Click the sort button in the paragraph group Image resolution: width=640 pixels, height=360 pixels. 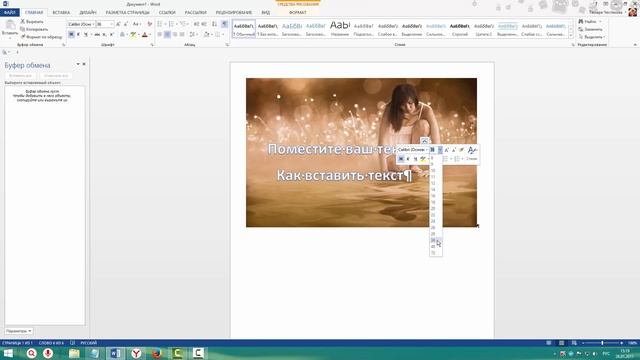214,24
